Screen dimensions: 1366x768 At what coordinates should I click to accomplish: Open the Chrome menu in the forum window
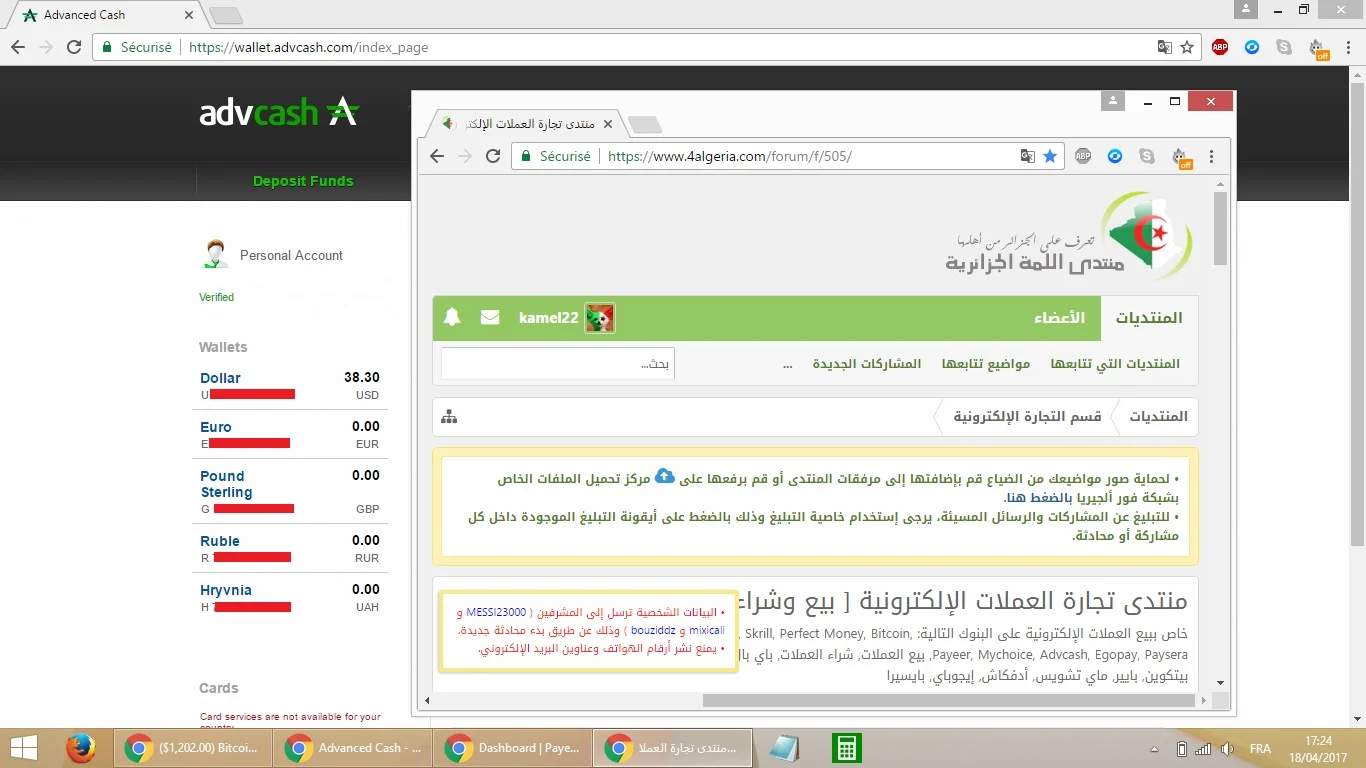click(1212, 156)
